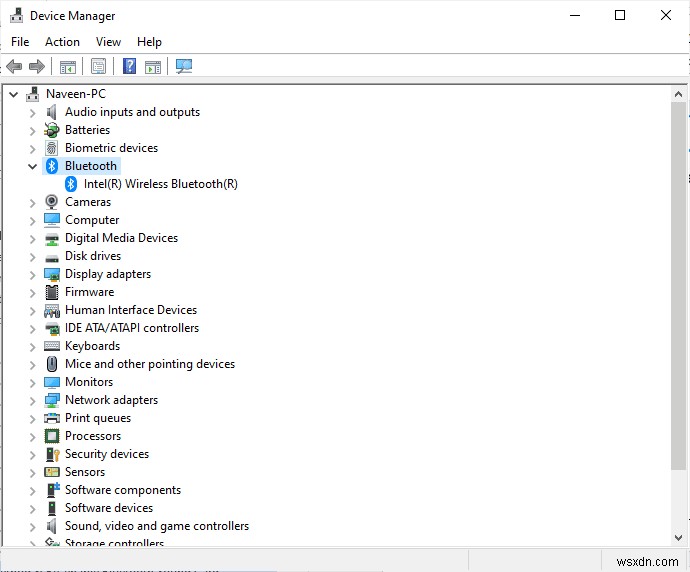
Task: Select the Monitors label
Action: pyautogui.click(x=89, y=382)
